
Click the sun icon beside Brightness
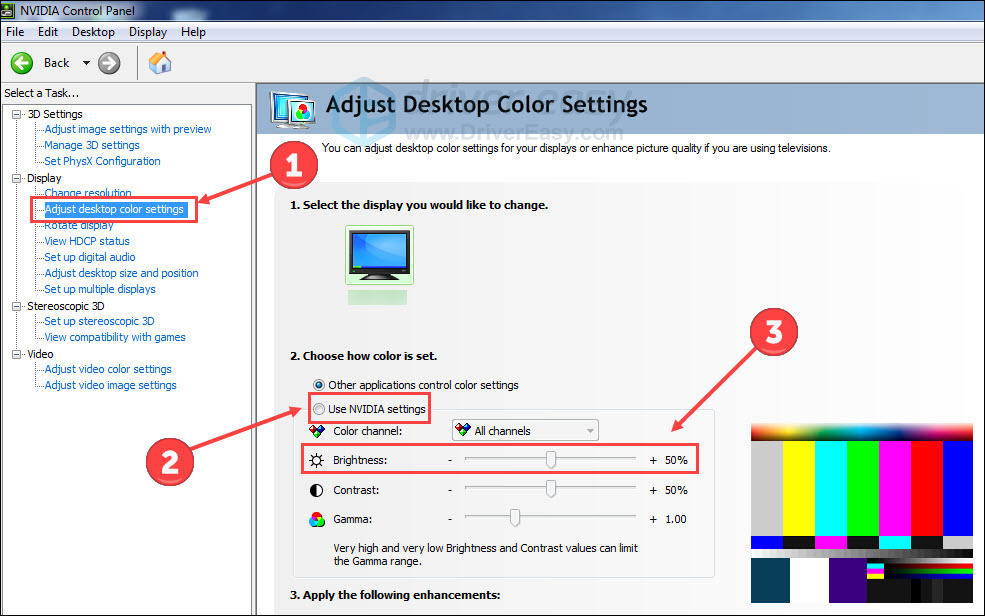tap(316, 460)
